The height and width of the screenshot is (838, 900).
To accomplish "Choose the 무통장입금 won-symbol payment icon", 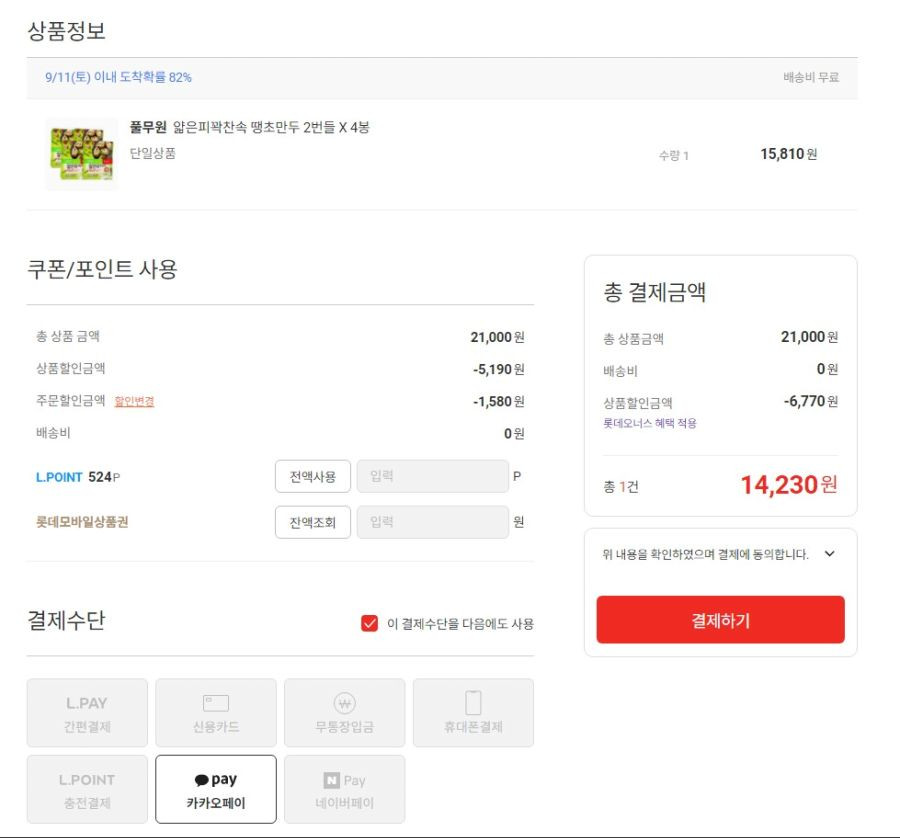I will (x=344, y=713).
